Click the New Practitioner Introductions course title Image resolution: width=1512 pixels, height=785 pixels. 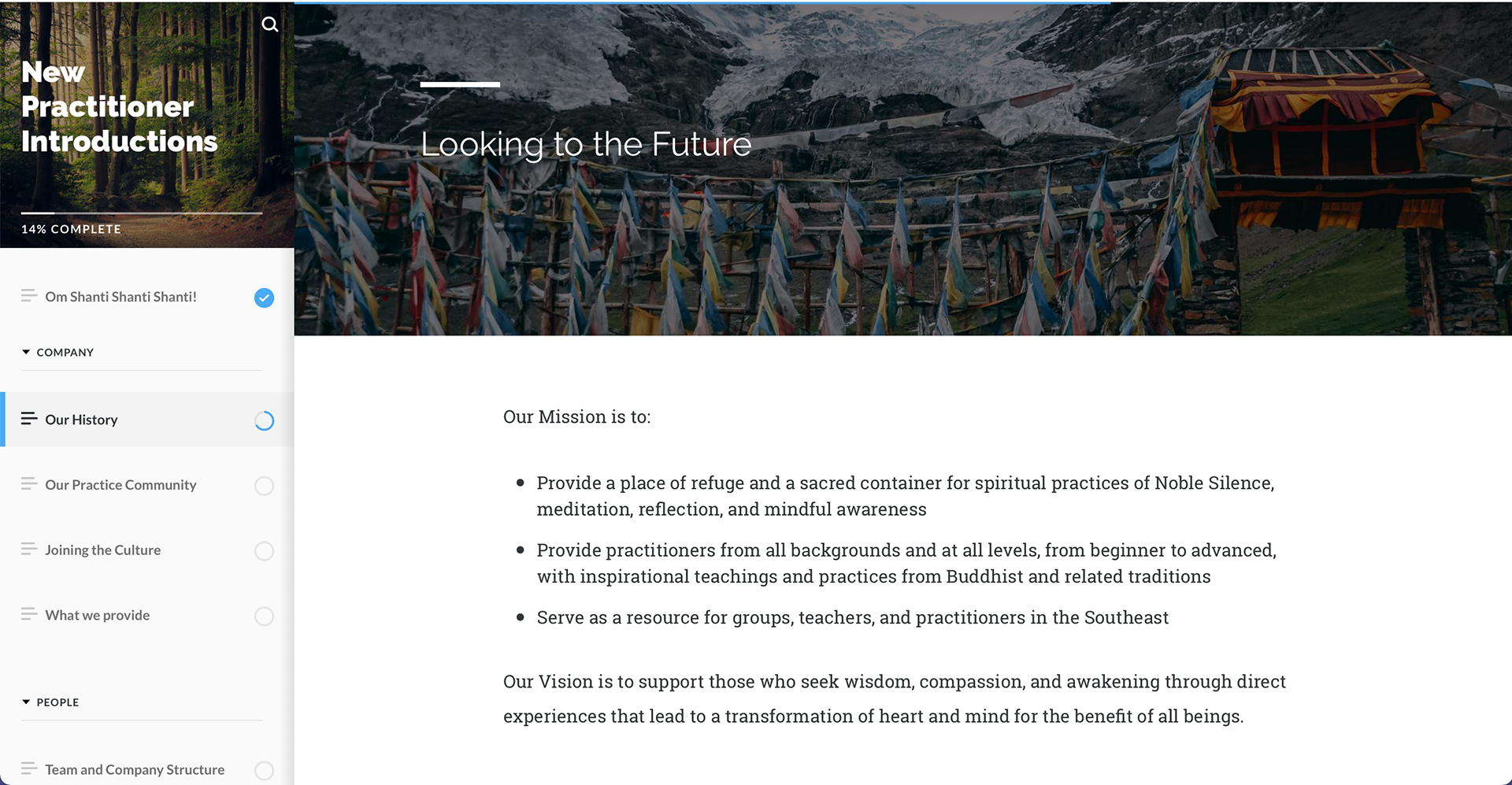(119, 107)
